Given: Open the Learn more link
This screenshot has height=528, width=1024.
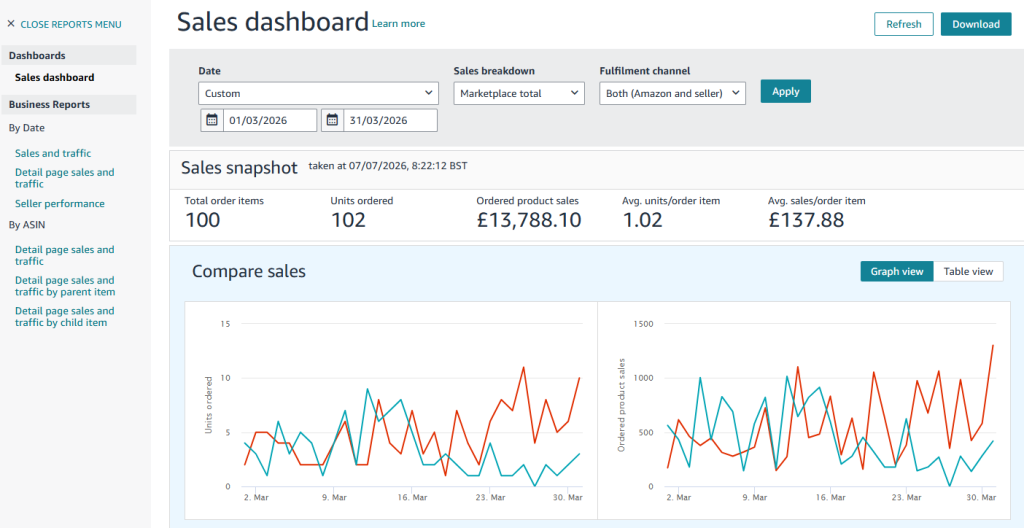Looking at the screenshot, I should point(398,24).
